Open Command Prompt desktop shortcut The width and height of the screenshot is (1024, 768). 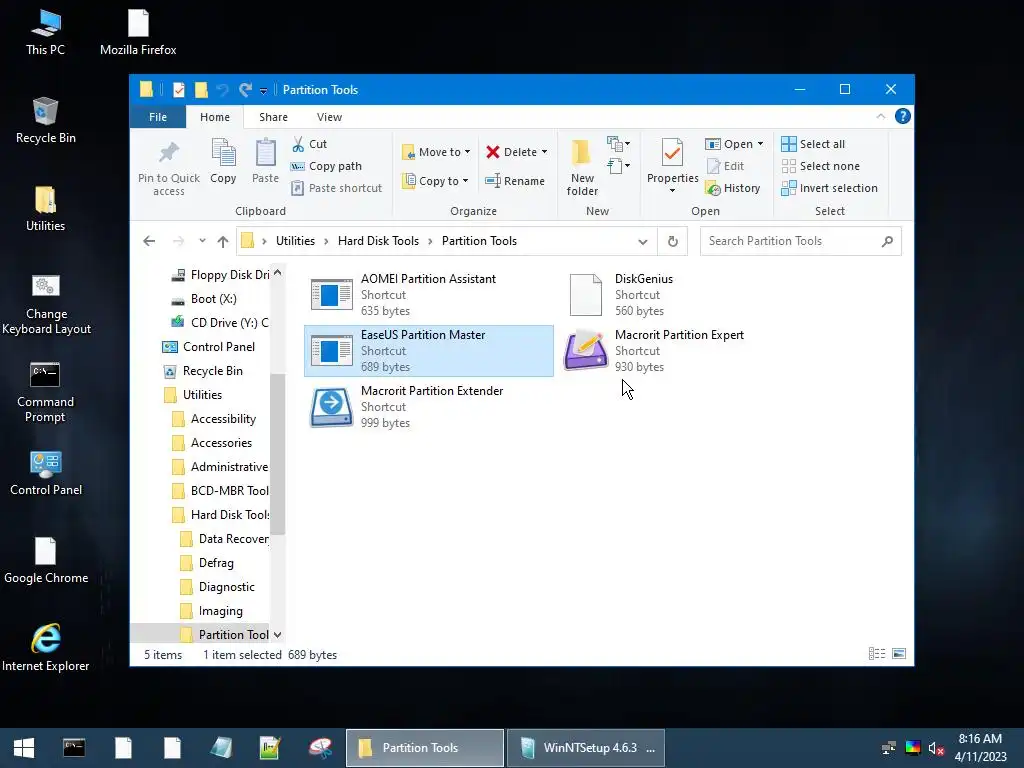point(45,392)
